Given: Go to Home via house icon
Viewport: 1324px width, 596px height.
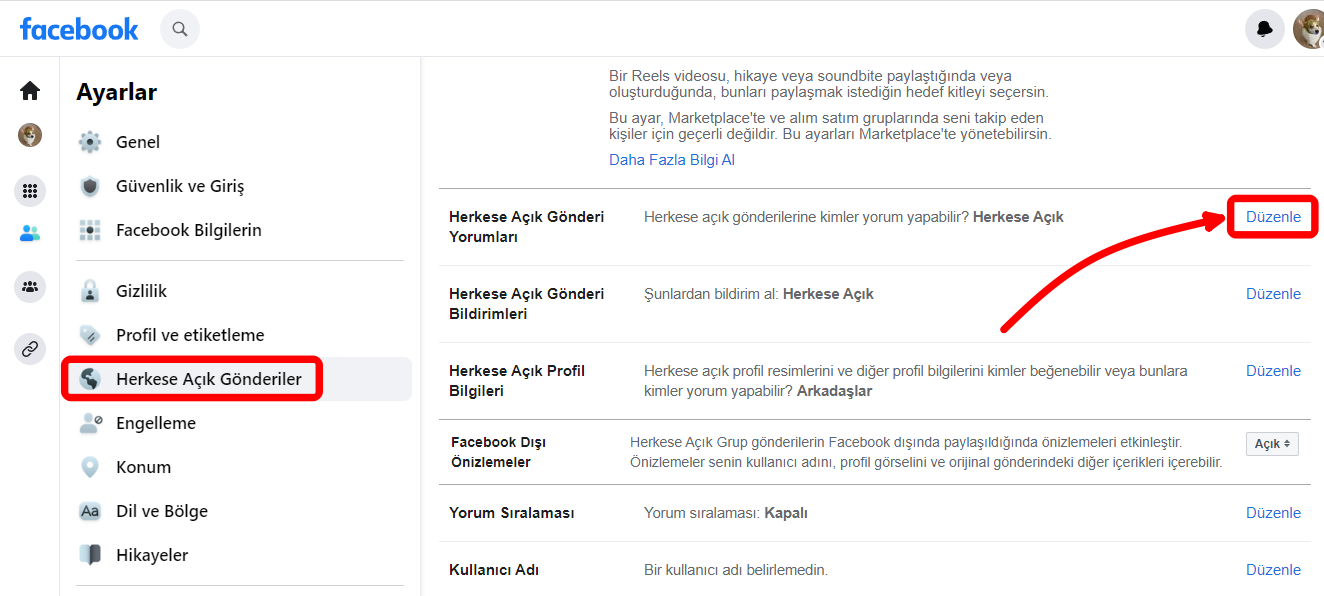Looking at the screenshot, I should click(30, 91).
